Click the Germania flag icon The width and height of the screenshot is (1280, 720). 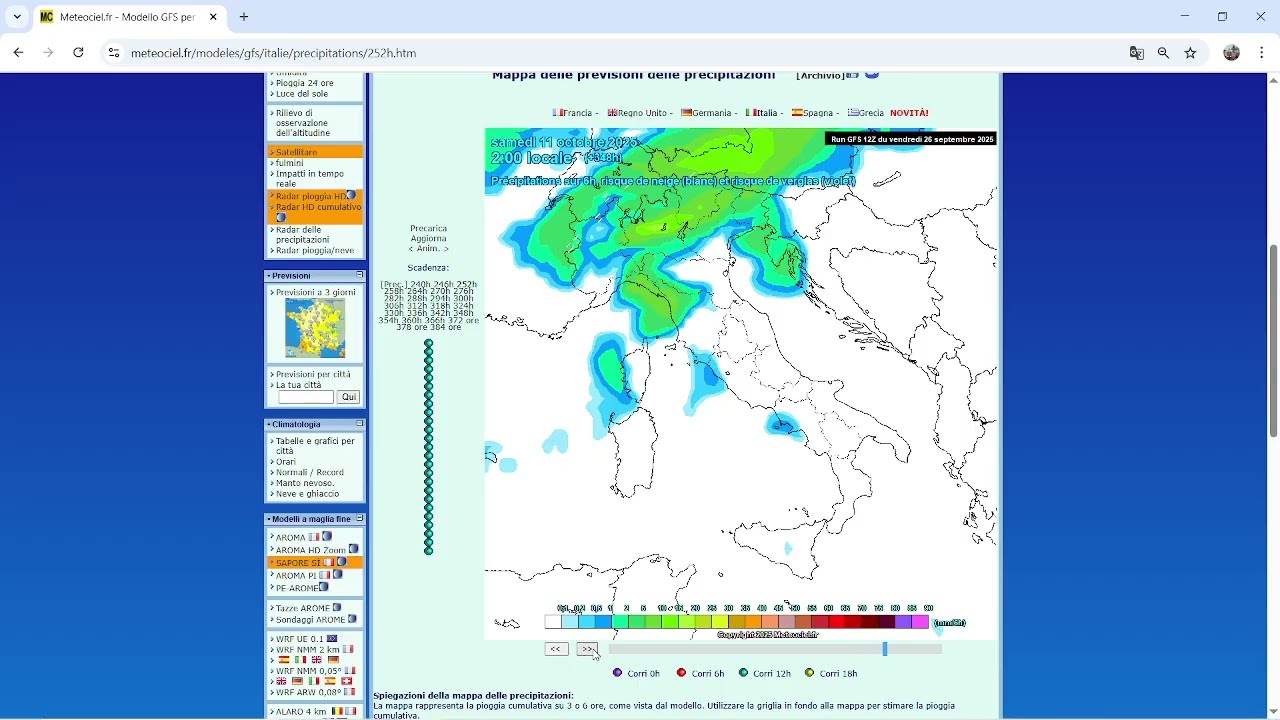pos(687,113)
